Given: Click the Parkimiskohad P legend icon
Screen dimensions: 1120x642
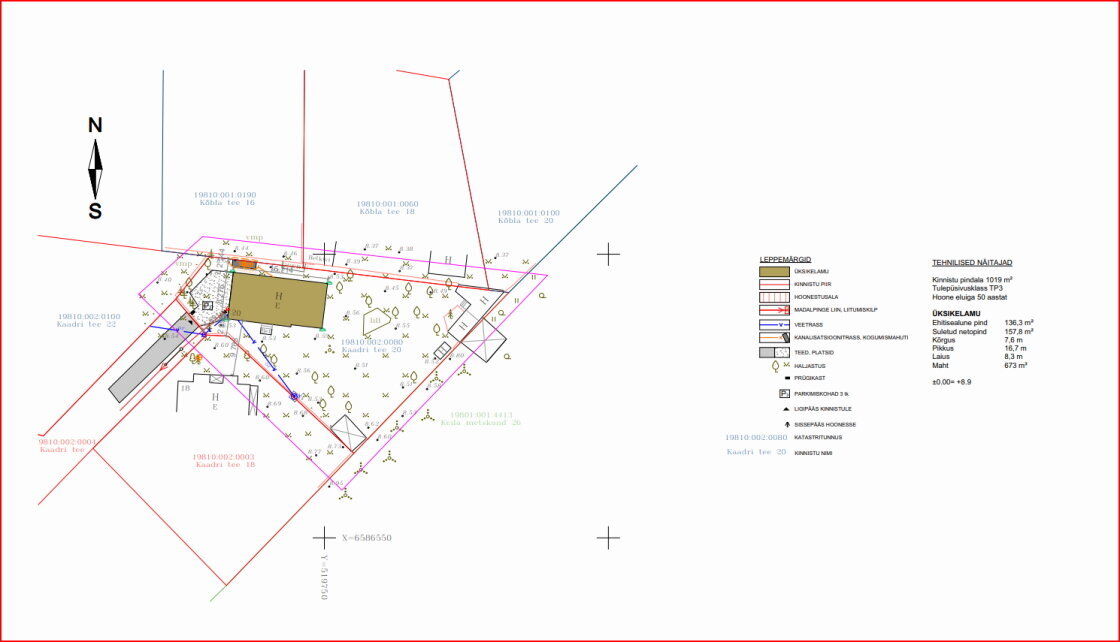Looking at the screenshot, I should [785, 394].
